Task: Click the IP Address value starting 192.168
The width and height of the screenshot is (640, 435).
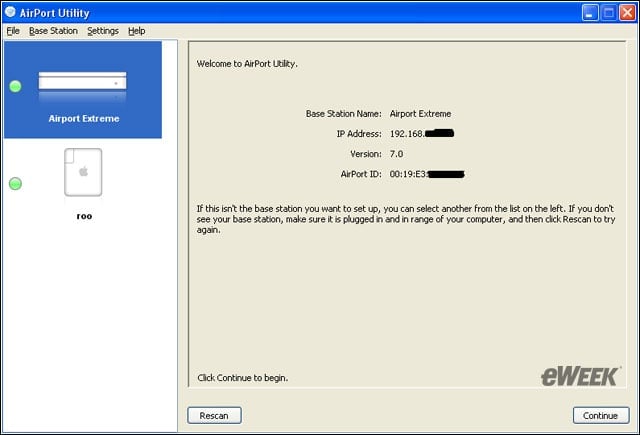Action: 422,133
